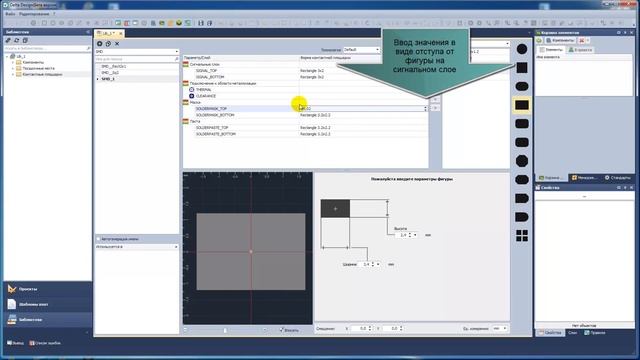Expand the Footprints folder in tree

13,69
